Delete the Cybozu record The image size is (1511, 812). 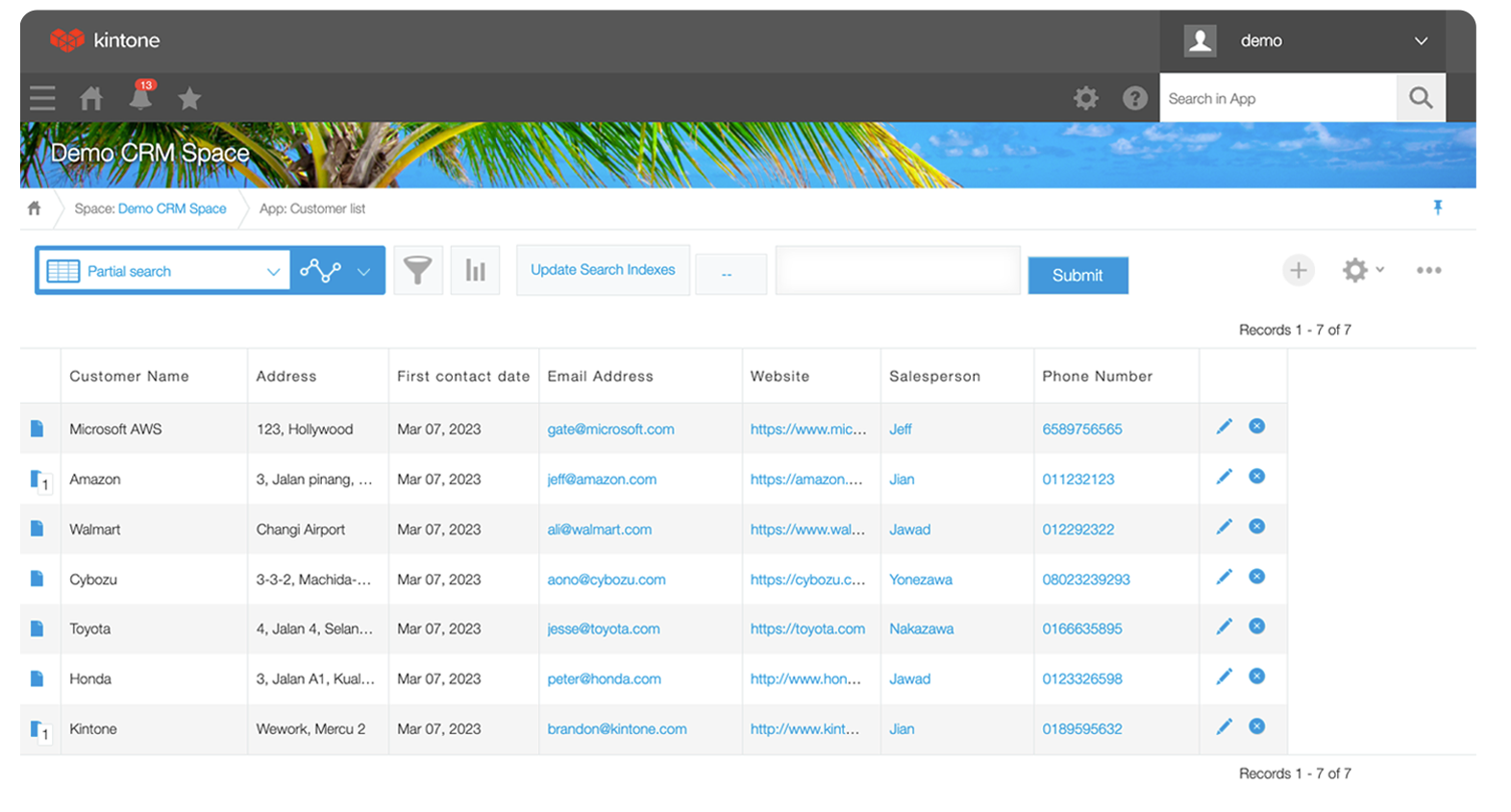click(x=1256, y=576)
